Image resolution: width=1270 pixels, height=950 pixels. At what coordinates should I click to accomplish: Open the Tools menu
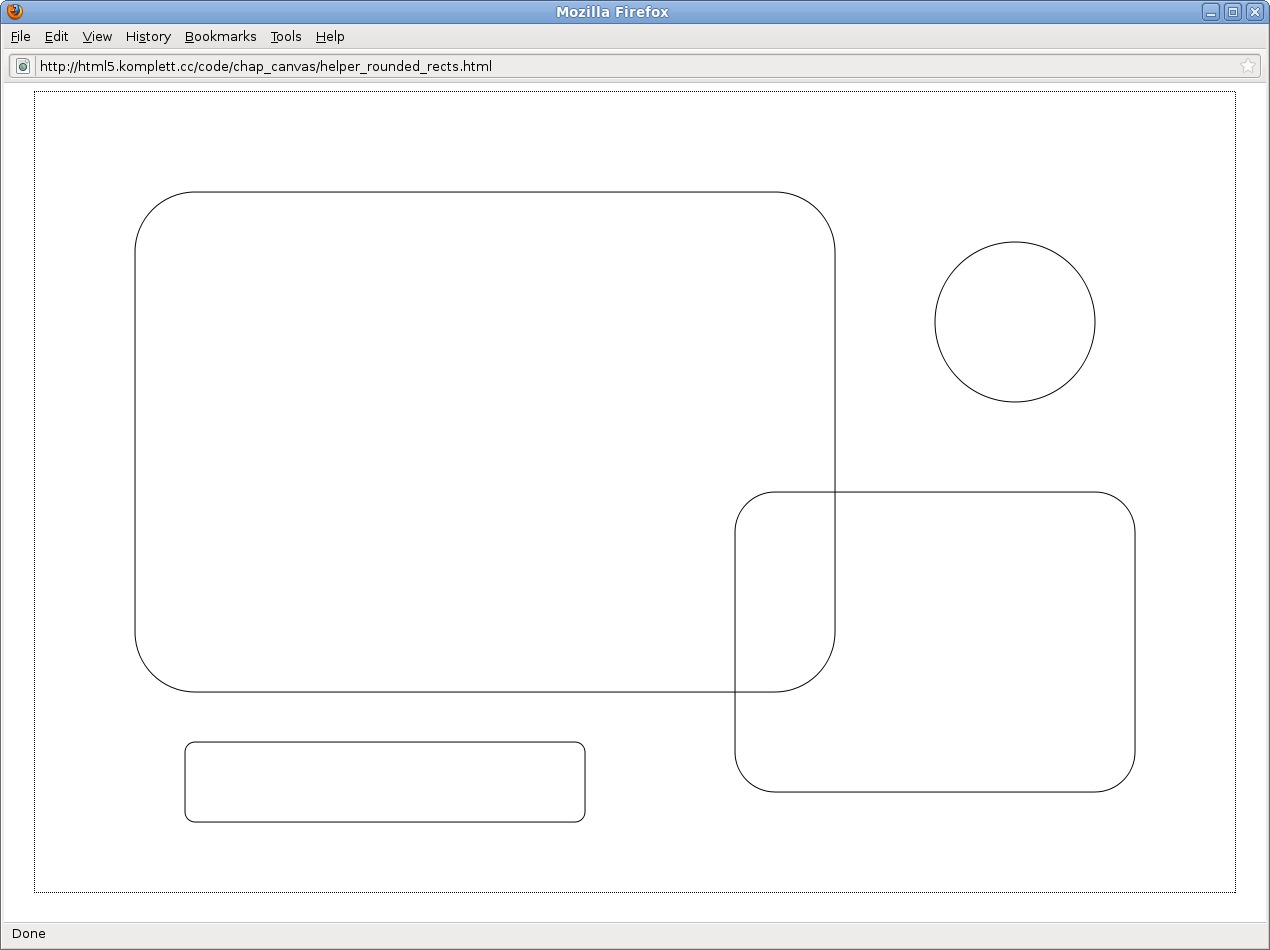pos(286,36)
